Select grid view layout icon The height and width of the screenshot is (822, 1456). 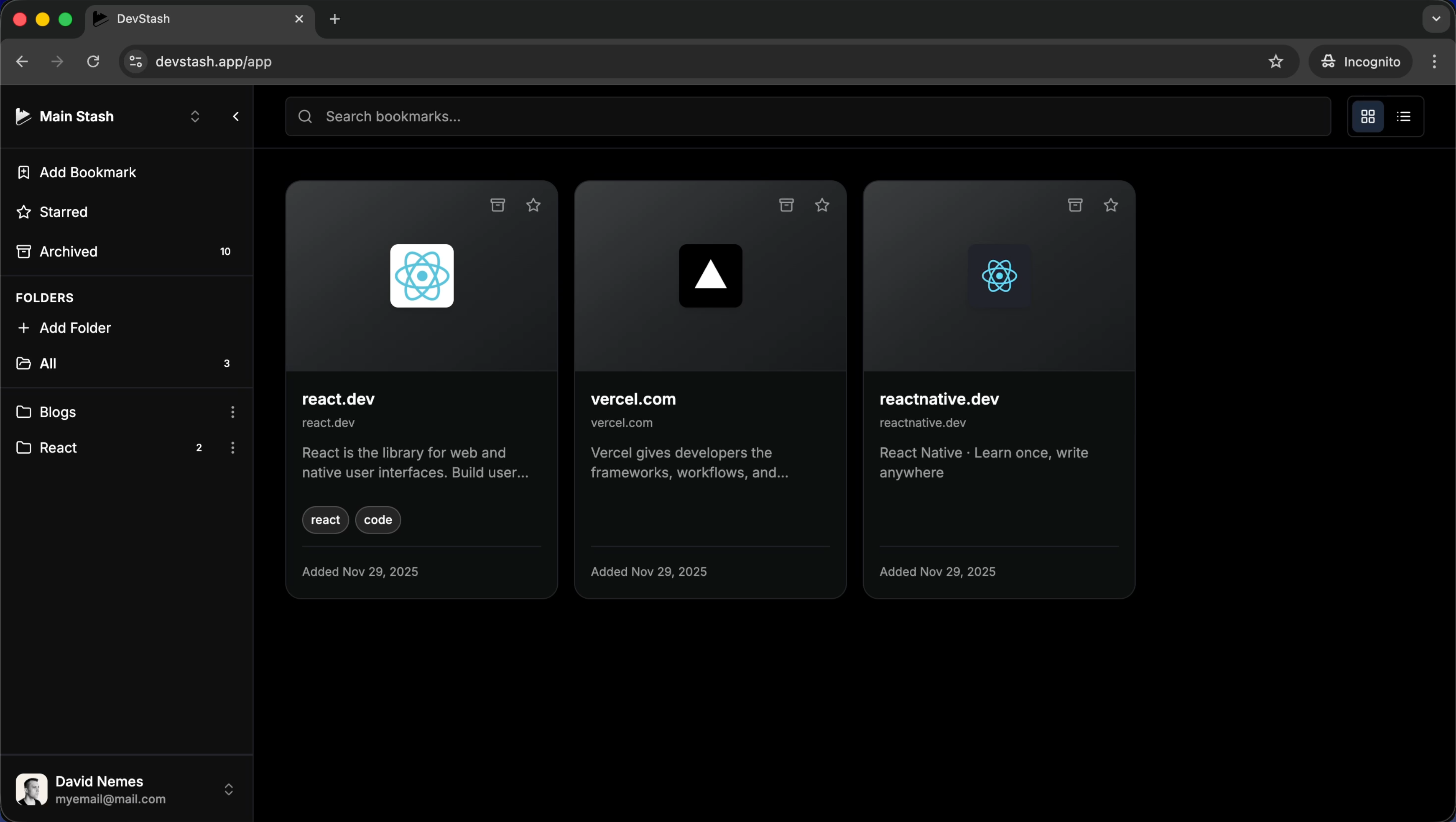click(x=1368, y=116)
